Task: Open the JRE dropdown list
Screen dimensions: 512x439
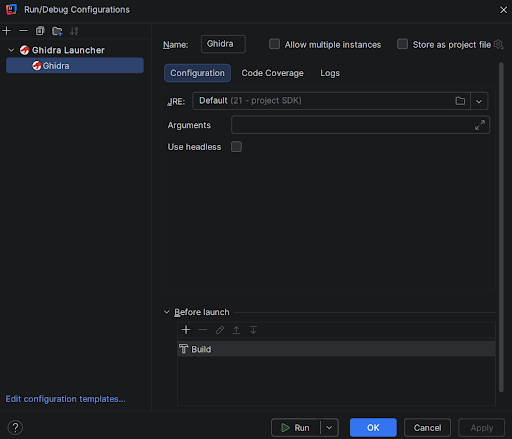Action: (479, 101)
